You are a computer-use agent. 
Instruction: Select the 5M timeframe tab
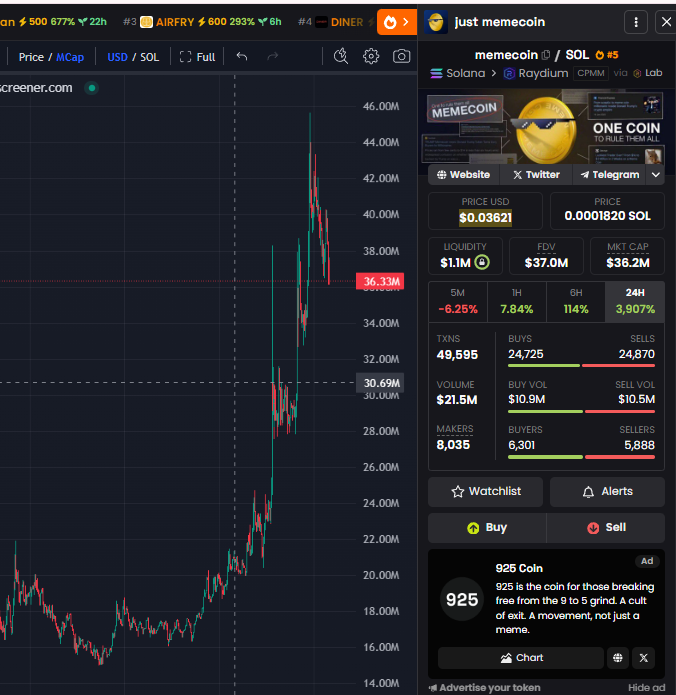(x=457, y=301)
